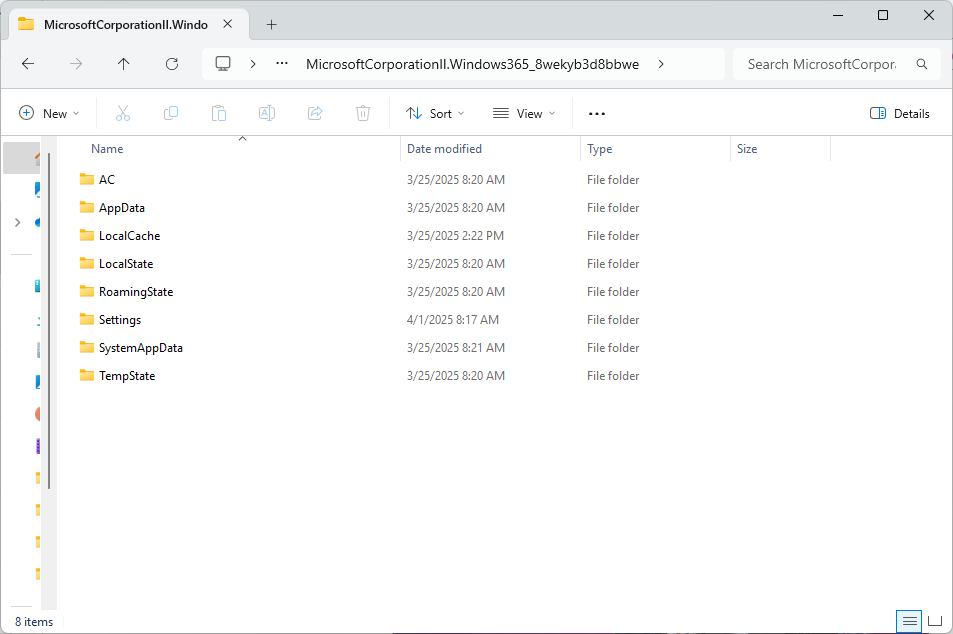Switch to large thumbnails view icon
Screen dimensions: 953x634
coord(935,621)
